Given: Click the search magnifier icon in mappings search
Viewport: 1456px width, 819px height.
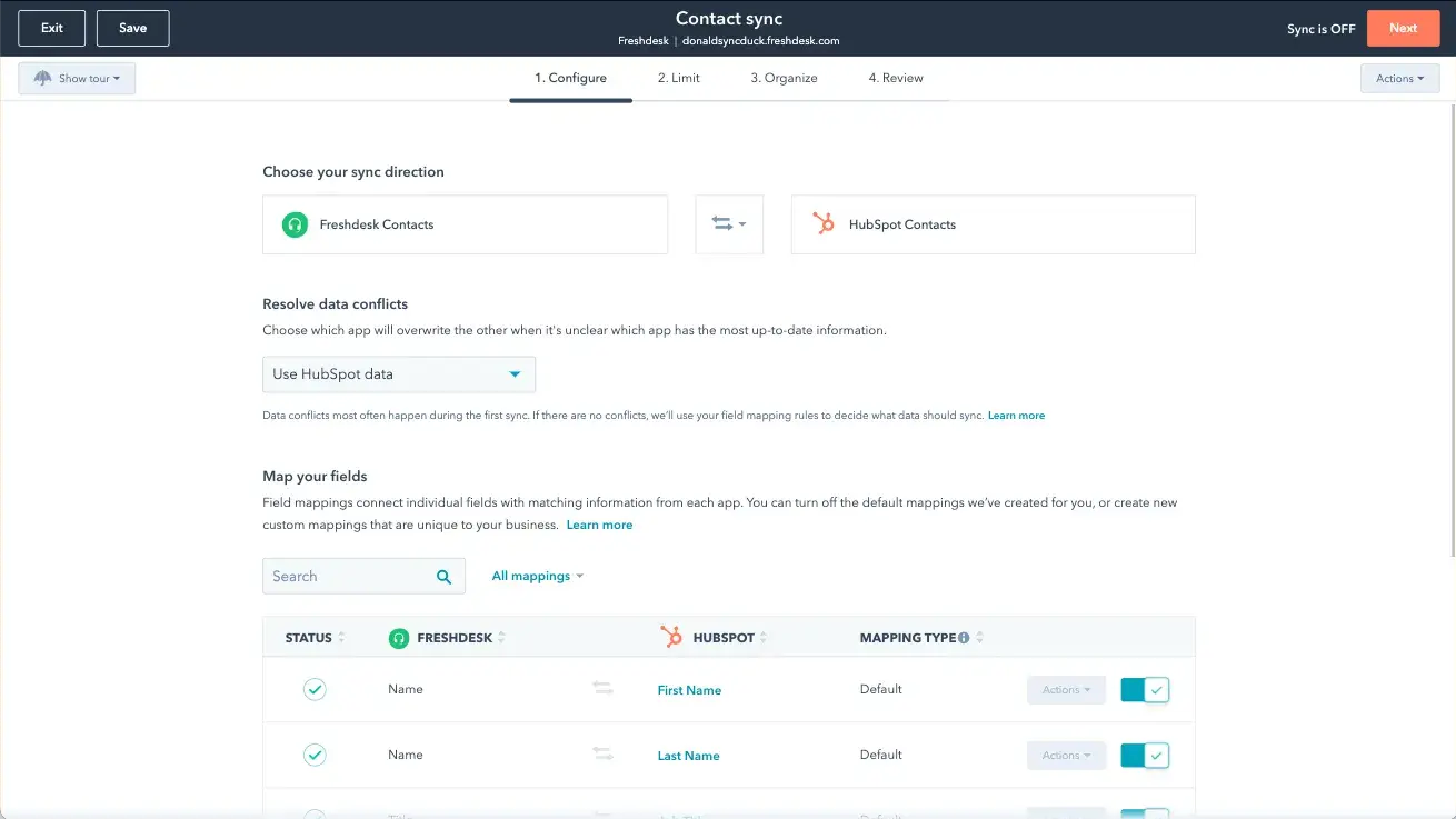Looking at the screenshot, I should (x=443, y=577).
